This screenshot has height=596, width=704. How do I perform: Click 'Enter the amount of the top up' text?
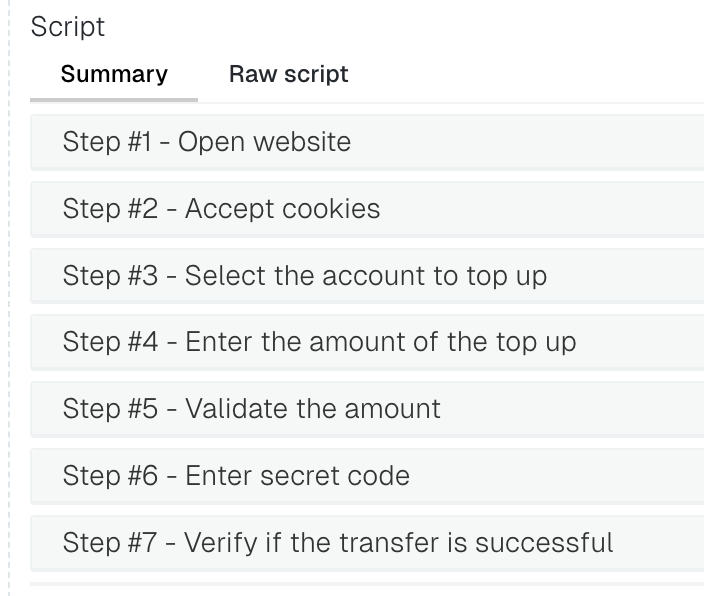coord(381,342)
